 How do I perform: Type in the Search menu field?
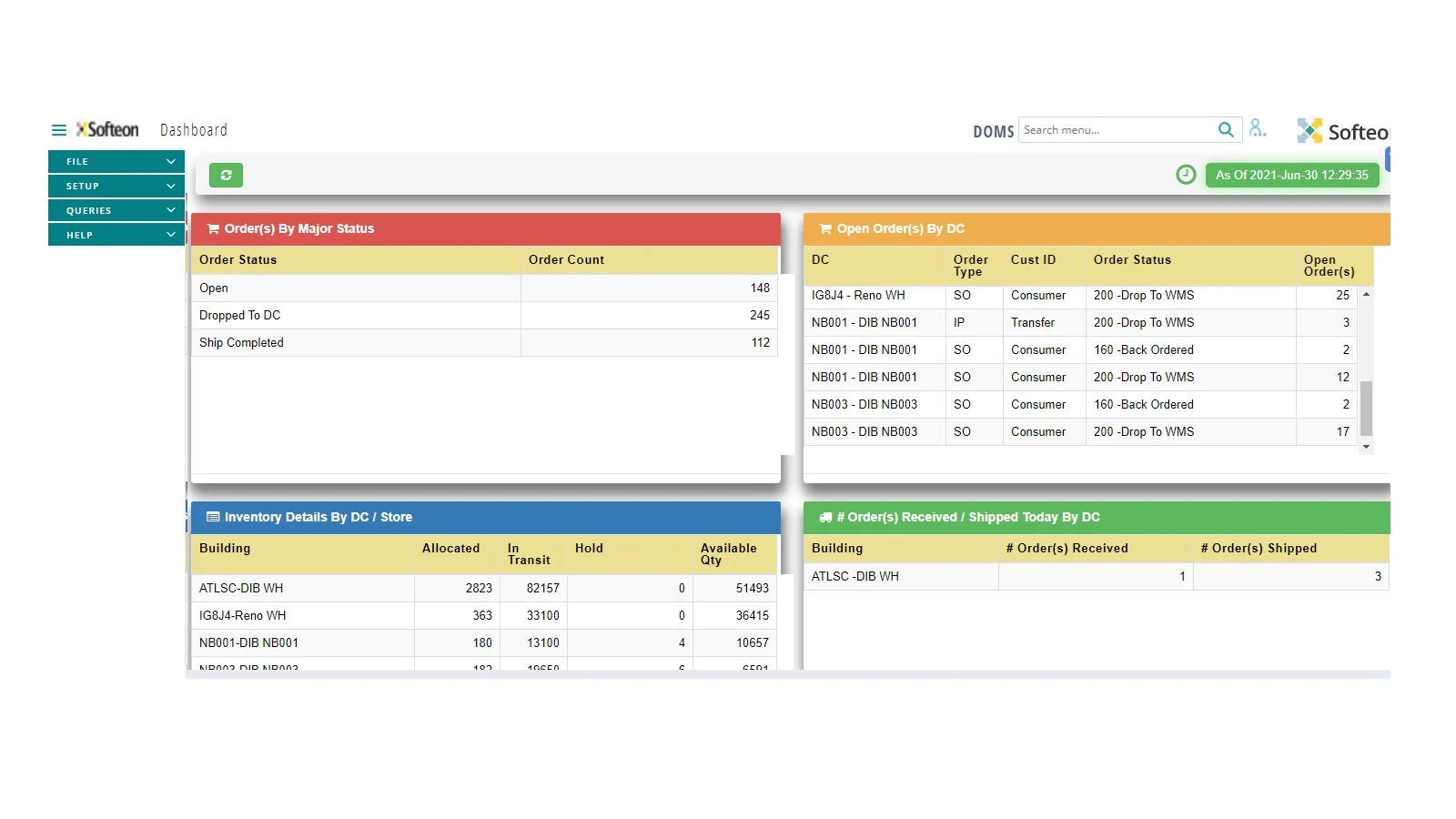click(1116, 130)
